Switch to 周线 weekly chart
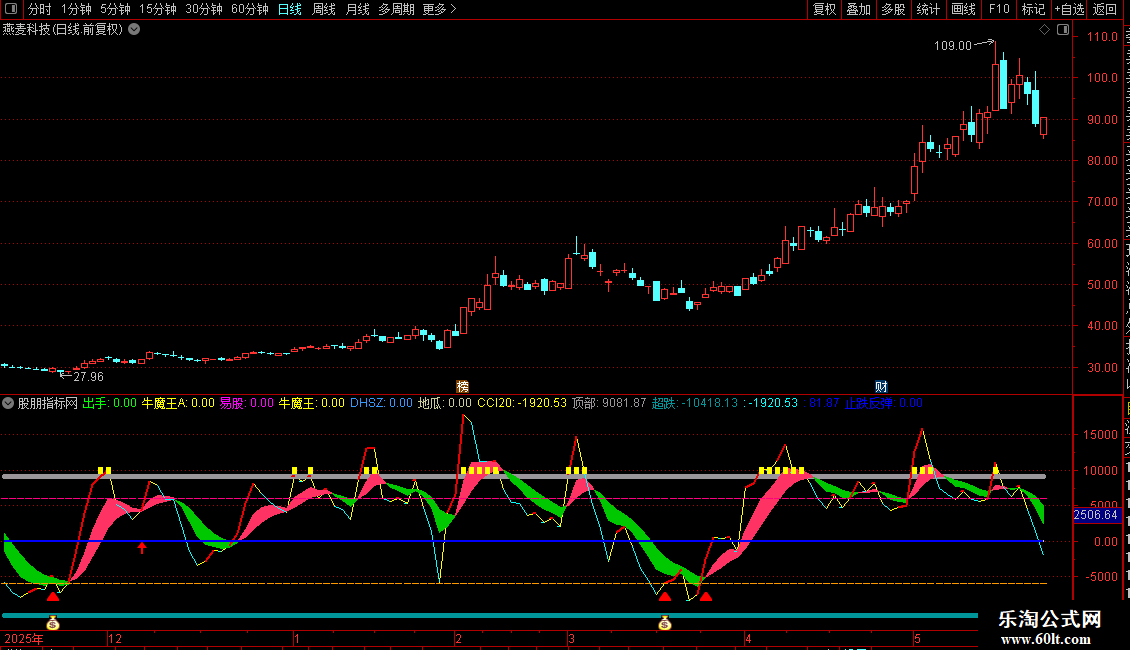Viewport: 1130px width, 650px height. [x=324, y=9]
